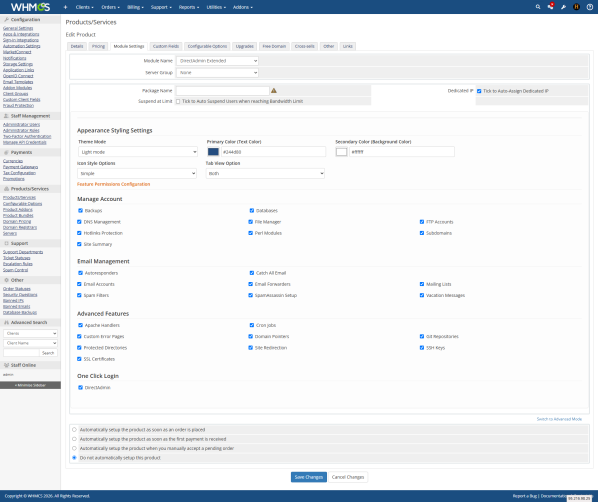
Task: Open the Billing menu
Action: 135,7
